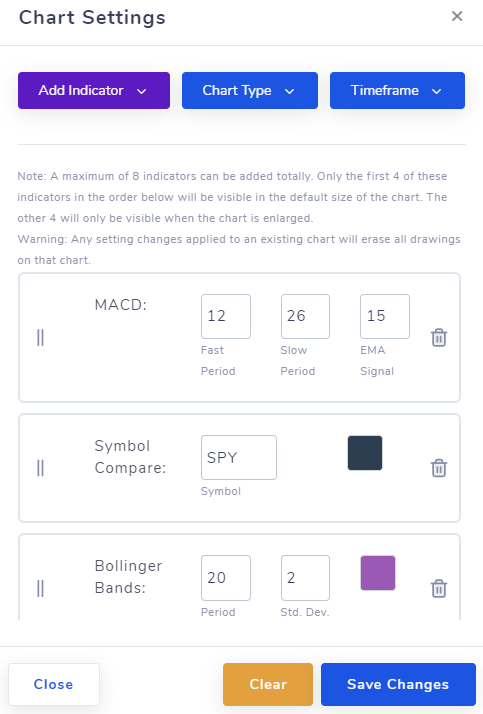
Task: Grab the MACD row drag handle
Action: (x=40, y=337)
